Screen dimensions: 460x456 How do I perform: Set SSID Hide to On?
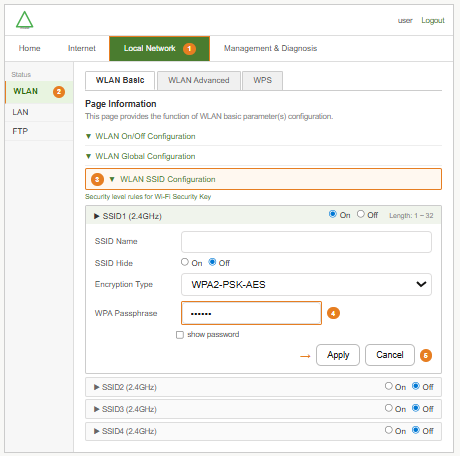(x=185, y=262)
